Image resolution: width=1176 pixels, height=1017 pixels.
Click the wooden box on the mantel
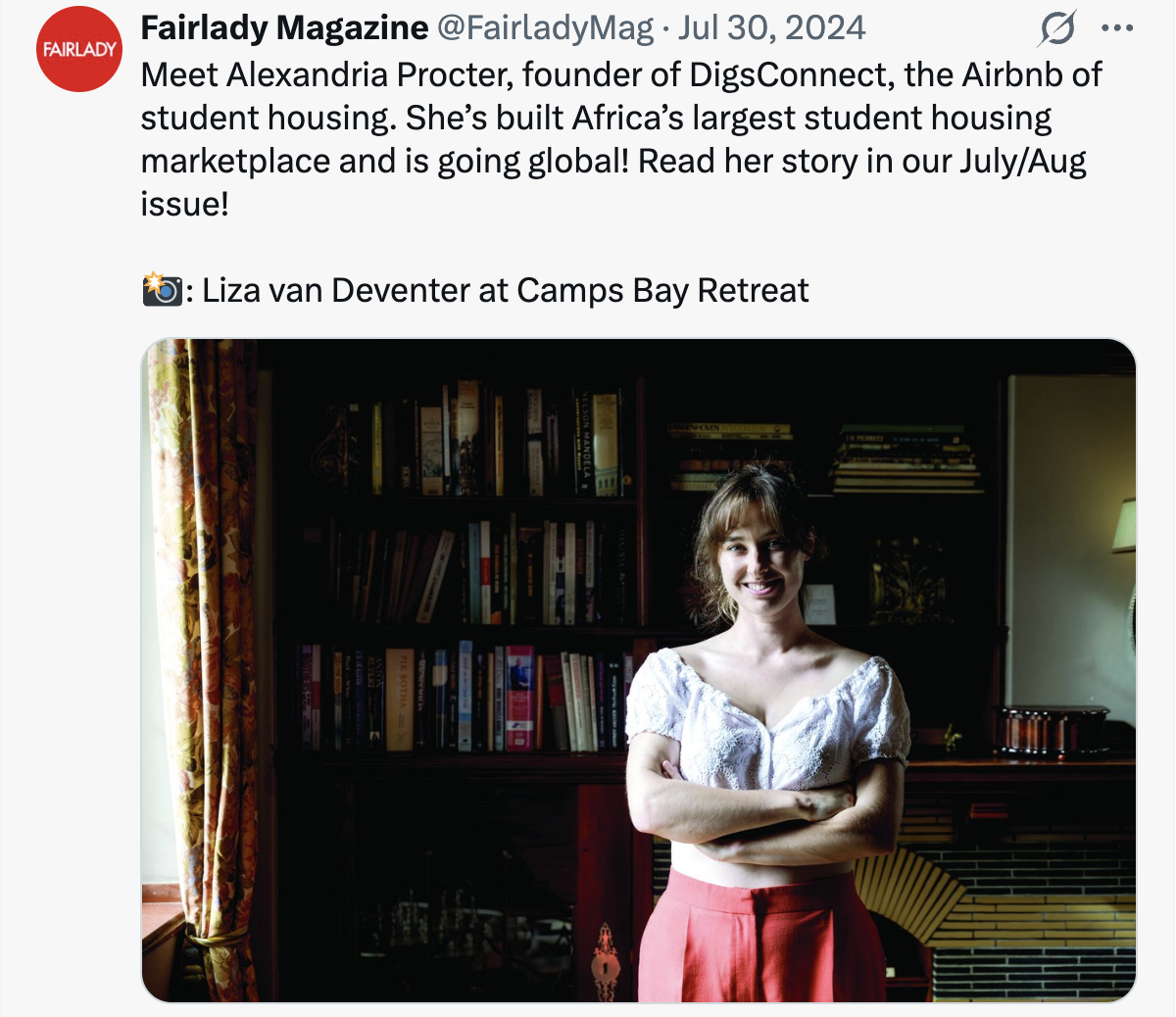click(1053, 731)
